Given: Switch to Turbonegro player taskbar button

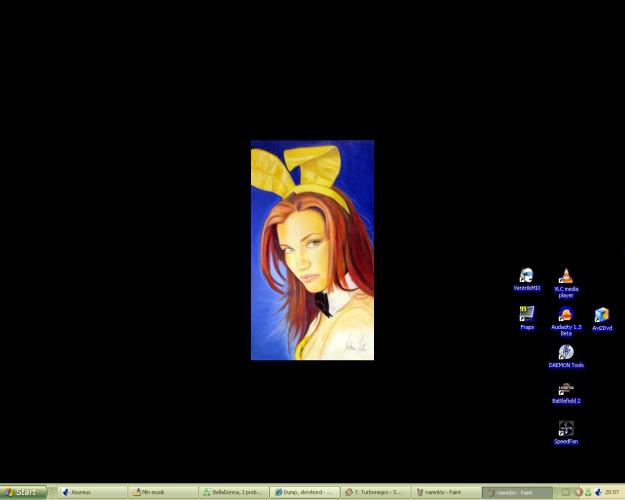Looking at the screenshot, I should coord(375,492).
